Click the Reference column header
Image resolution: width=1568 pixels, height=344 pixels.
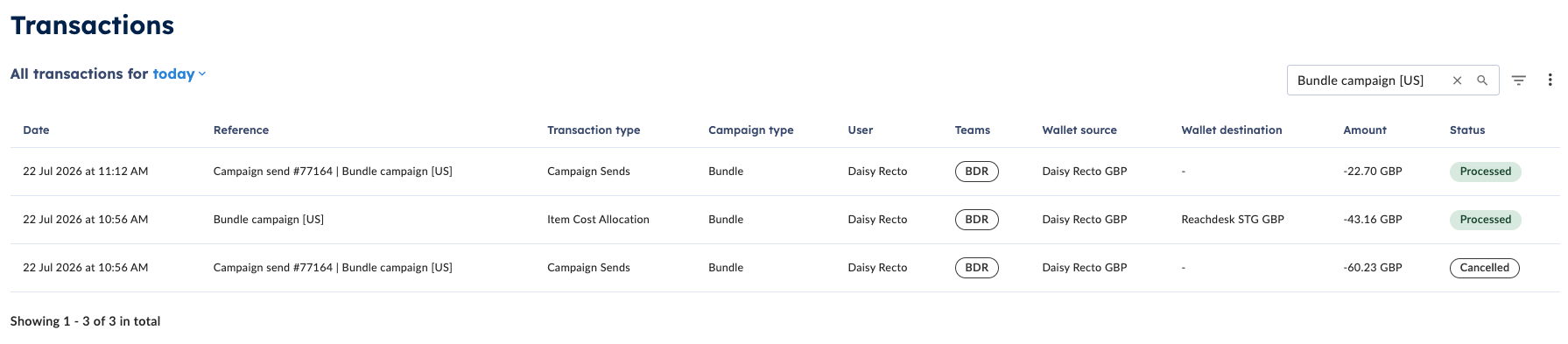pos(241,130)
